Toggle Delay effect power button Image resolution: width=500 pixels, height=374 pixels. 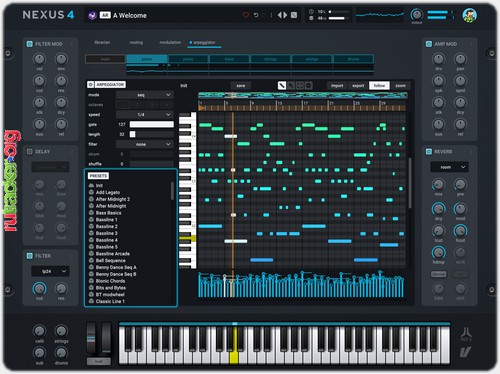pyautogui.click(x=29, y=152)
